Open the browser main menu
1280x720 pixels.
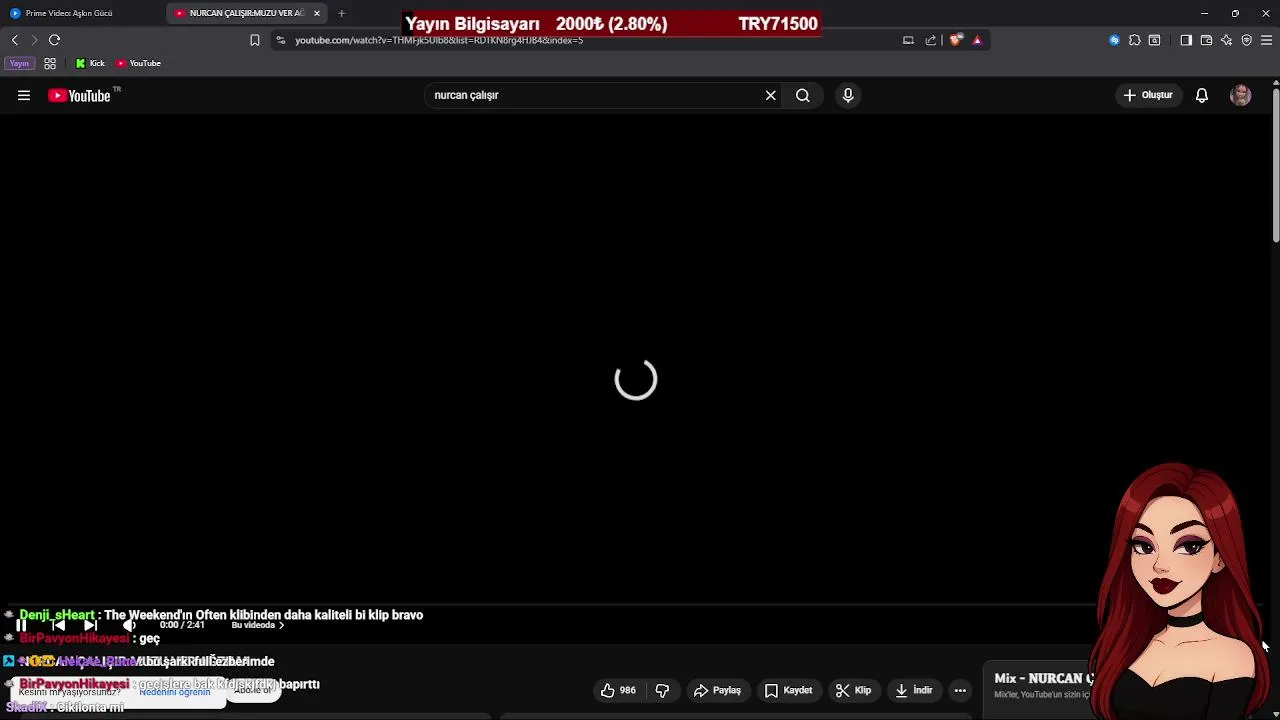click(x=1266, y=40)
